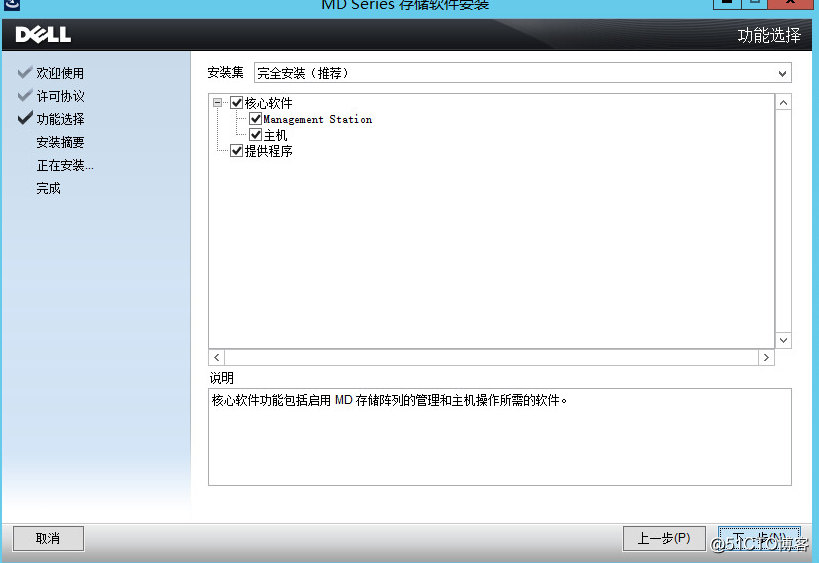Select the 完成 step in sidebar

[x=49, y=188]
